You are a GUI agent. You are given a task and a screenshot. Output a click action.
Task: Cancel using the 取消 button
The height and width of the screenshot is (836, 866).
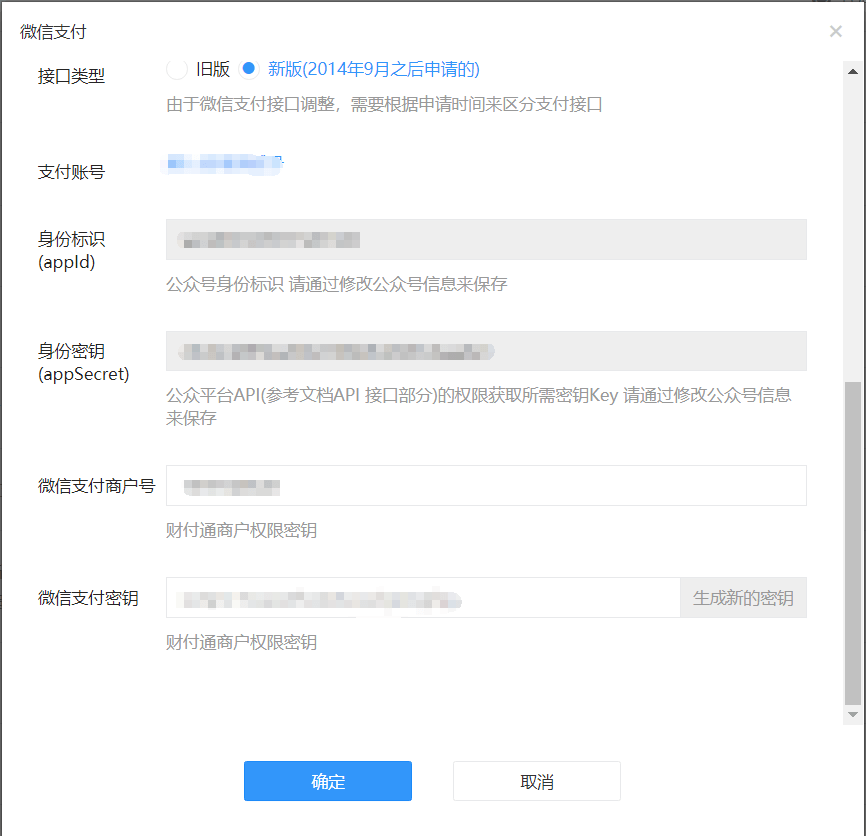click(x=537, y=781)
